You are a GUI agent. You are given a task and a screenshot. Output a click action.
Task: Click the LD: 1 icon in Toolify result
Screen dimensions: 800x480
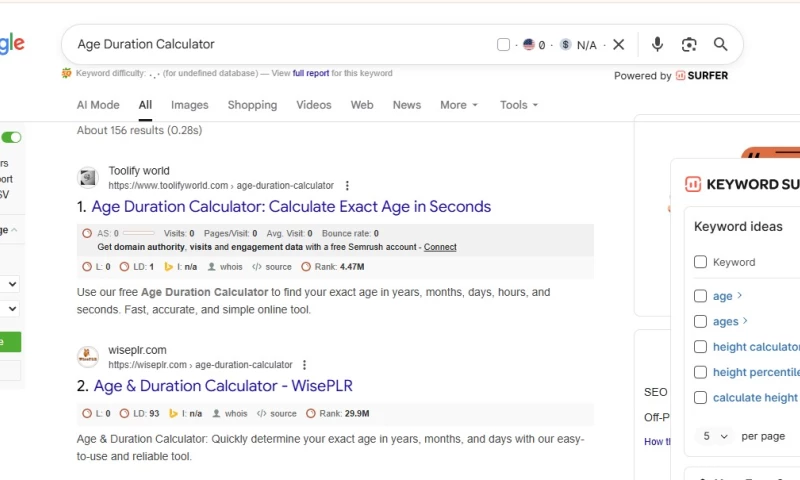(124, 267)
